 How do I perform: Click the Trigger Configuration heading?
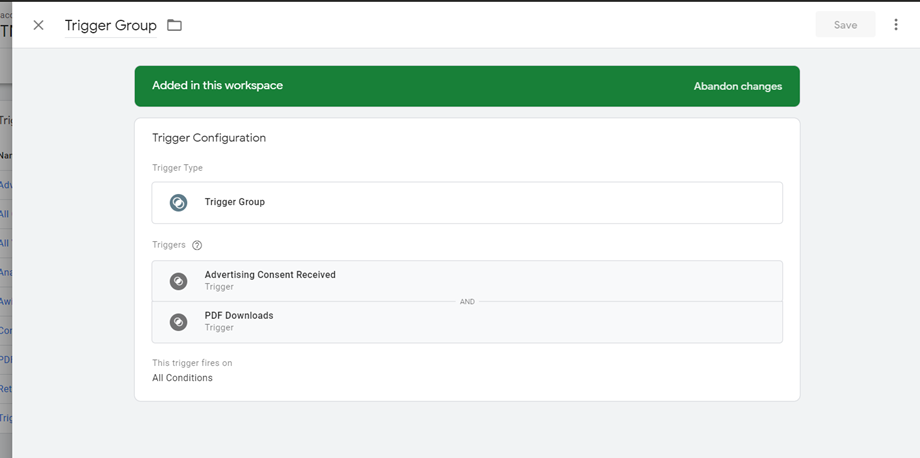tap(209, 138)
